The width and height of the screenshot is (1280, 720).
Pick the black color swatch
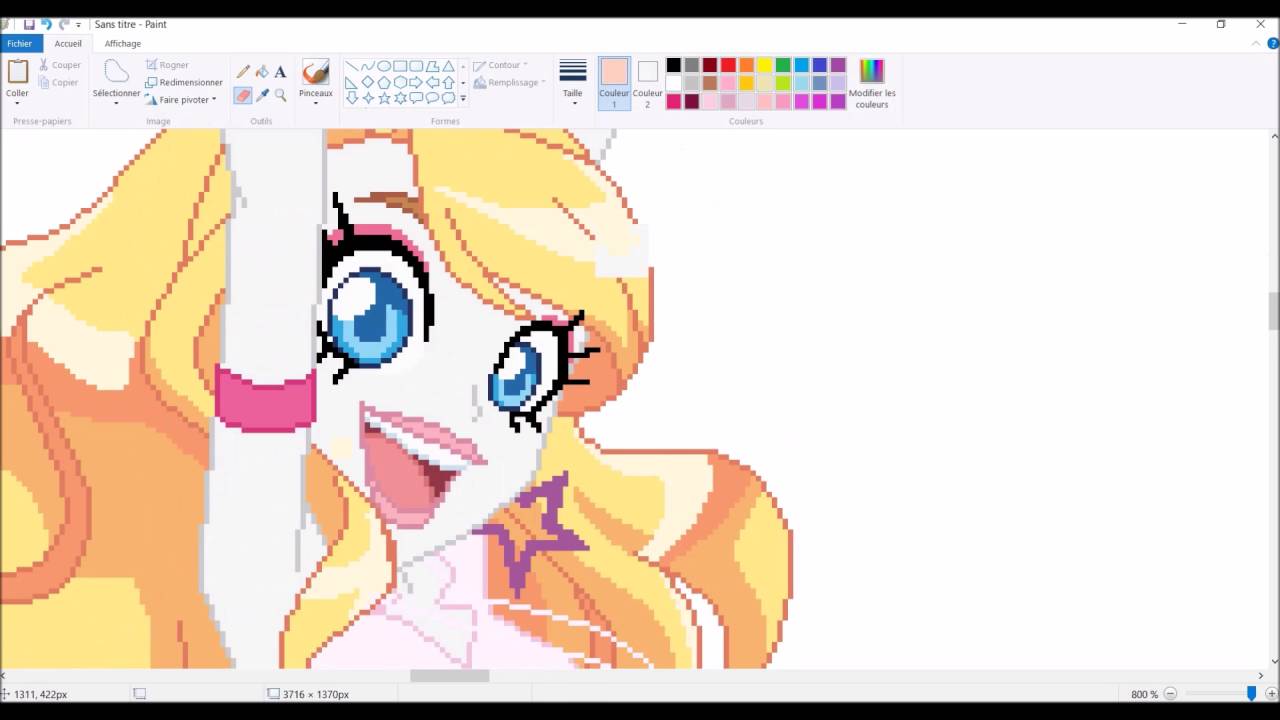pos(673,65)
